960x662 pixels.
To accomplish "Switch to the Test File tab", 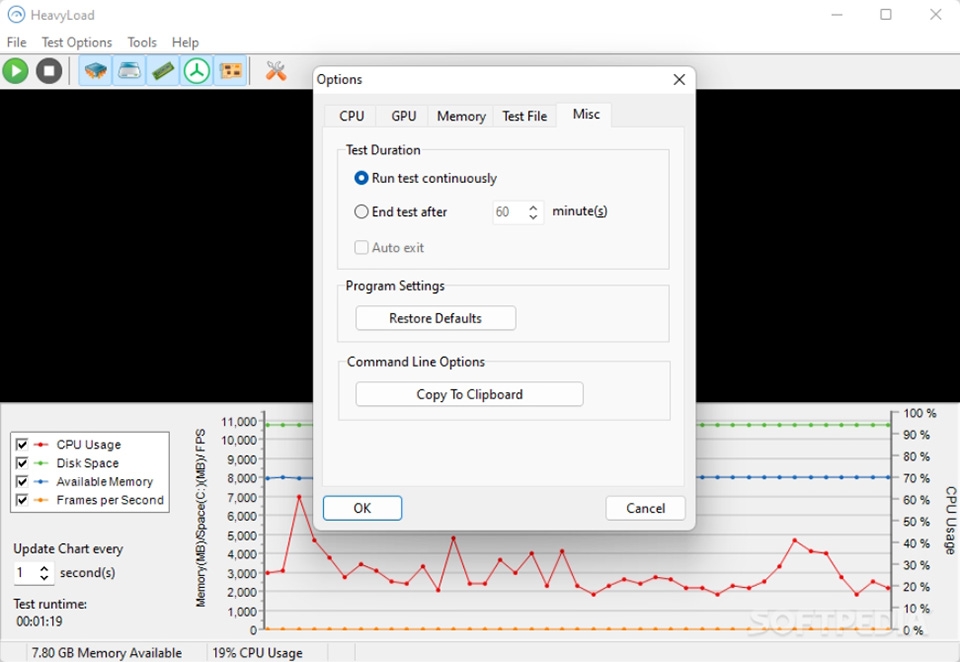I will coord(525,116).
